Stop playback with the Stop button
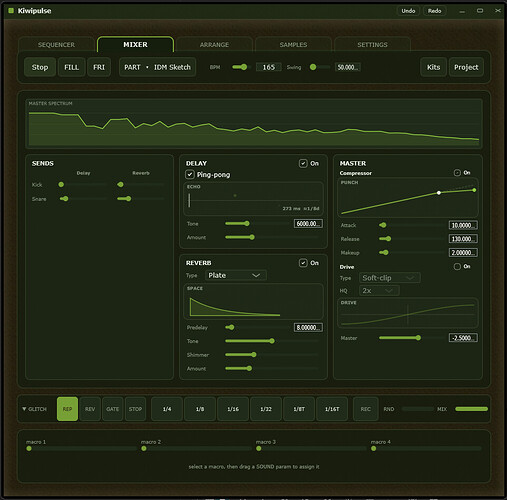507x500 pixels. click(x=40, y=67)
